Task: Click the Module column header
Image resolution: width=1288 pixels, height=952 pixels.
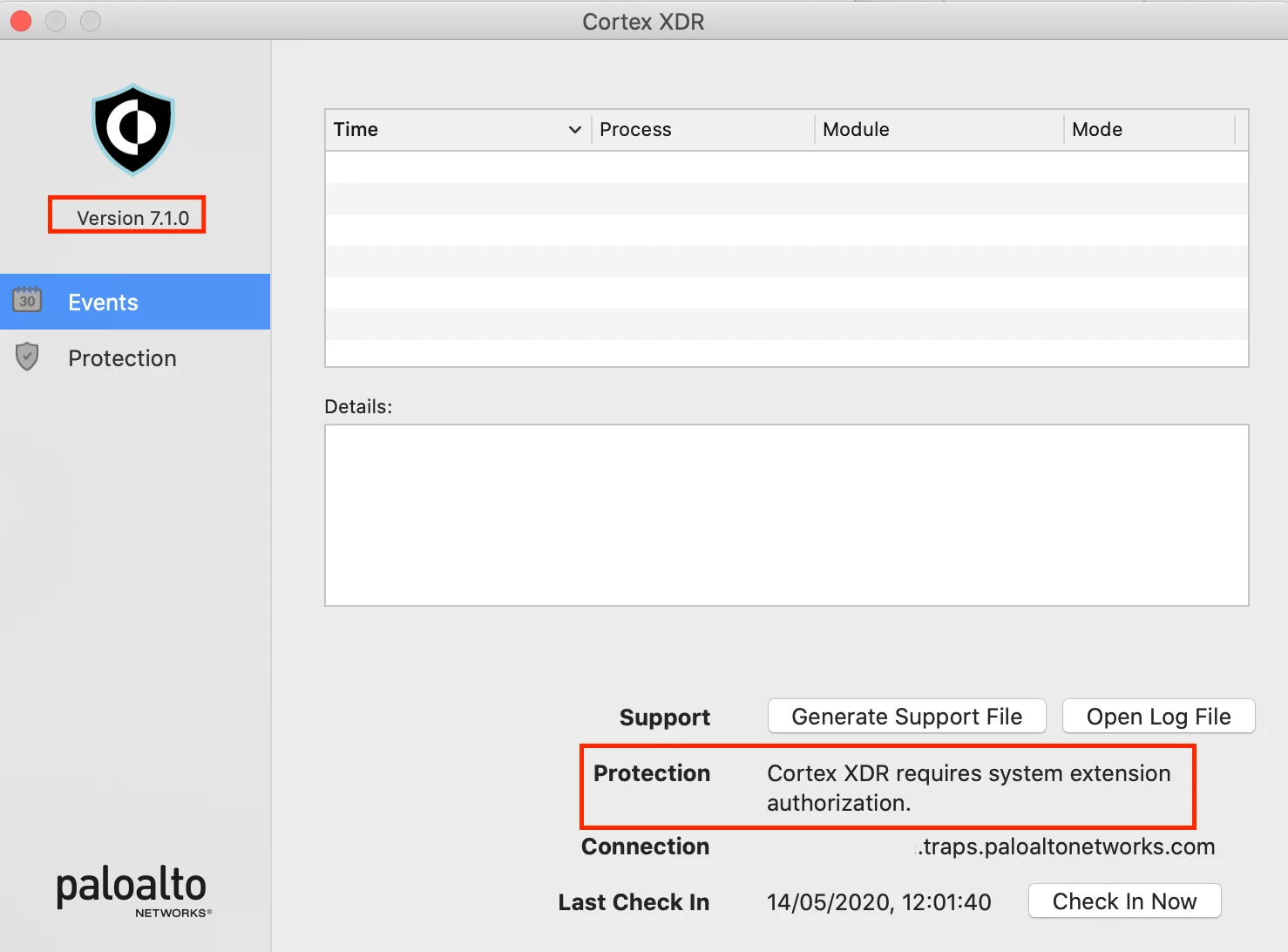Action: coord(939,130)
